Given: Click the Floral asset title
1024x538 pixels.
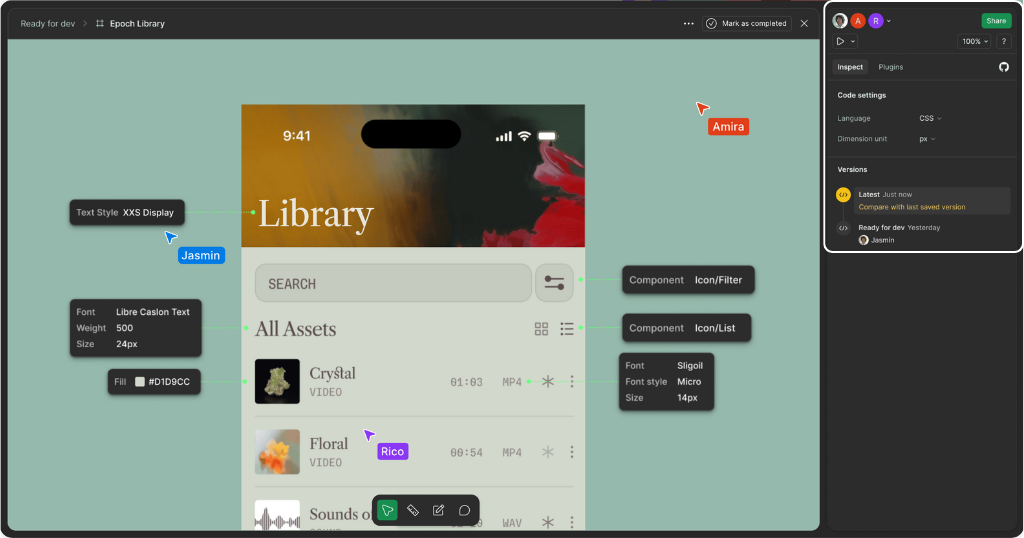Looking at the screenshot, I should (328, 444).
